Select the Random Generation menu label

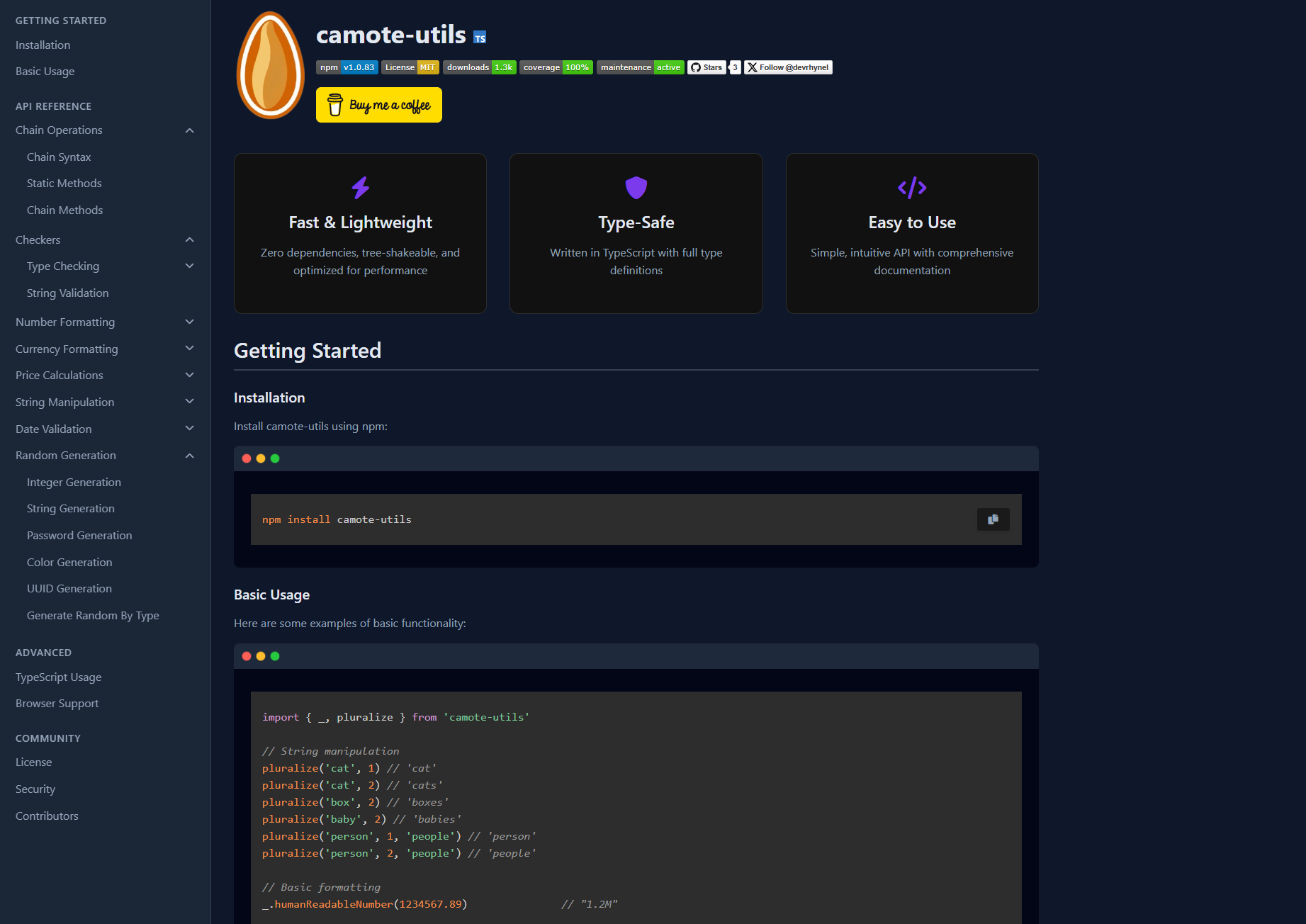(x=66, y=456)
